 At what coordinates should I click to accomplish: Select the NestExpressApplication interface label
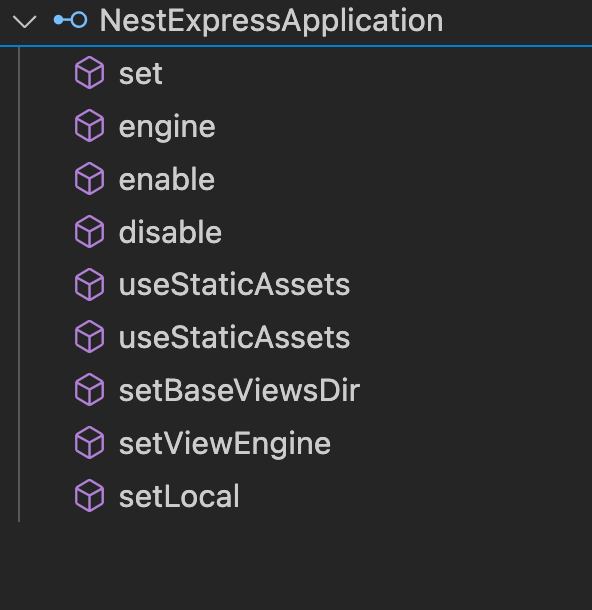[x=271, y=21]
